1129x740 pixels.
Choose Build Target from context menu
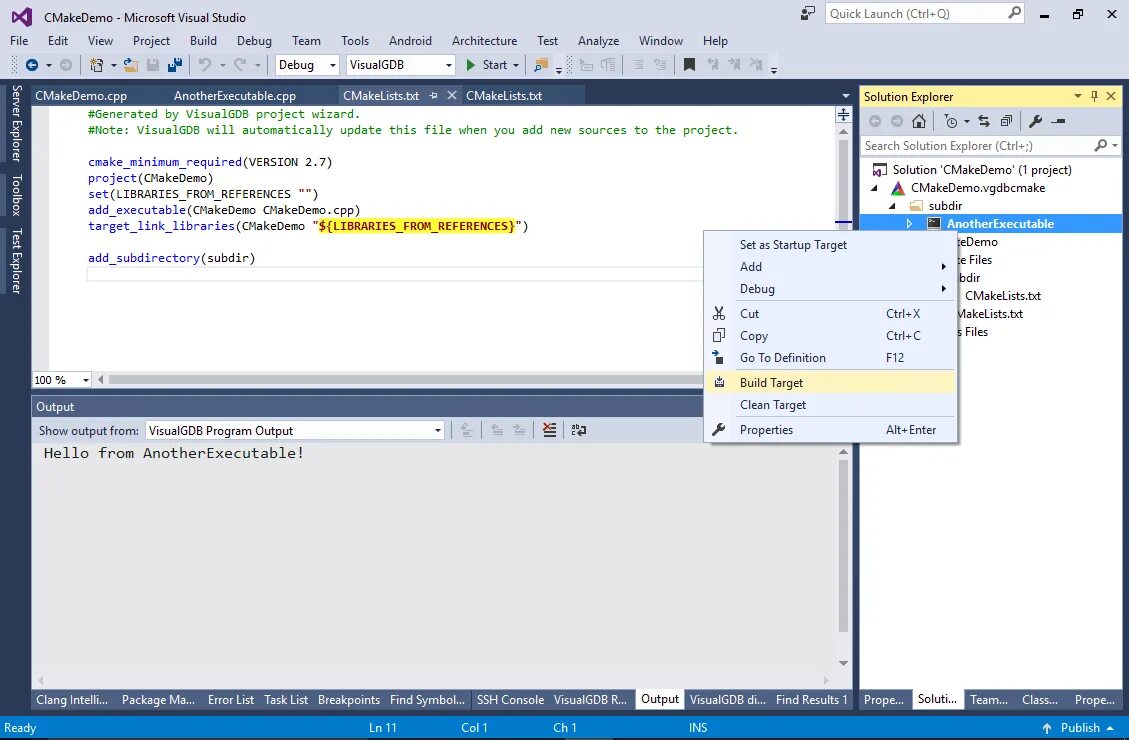click(x=831, y=383)
